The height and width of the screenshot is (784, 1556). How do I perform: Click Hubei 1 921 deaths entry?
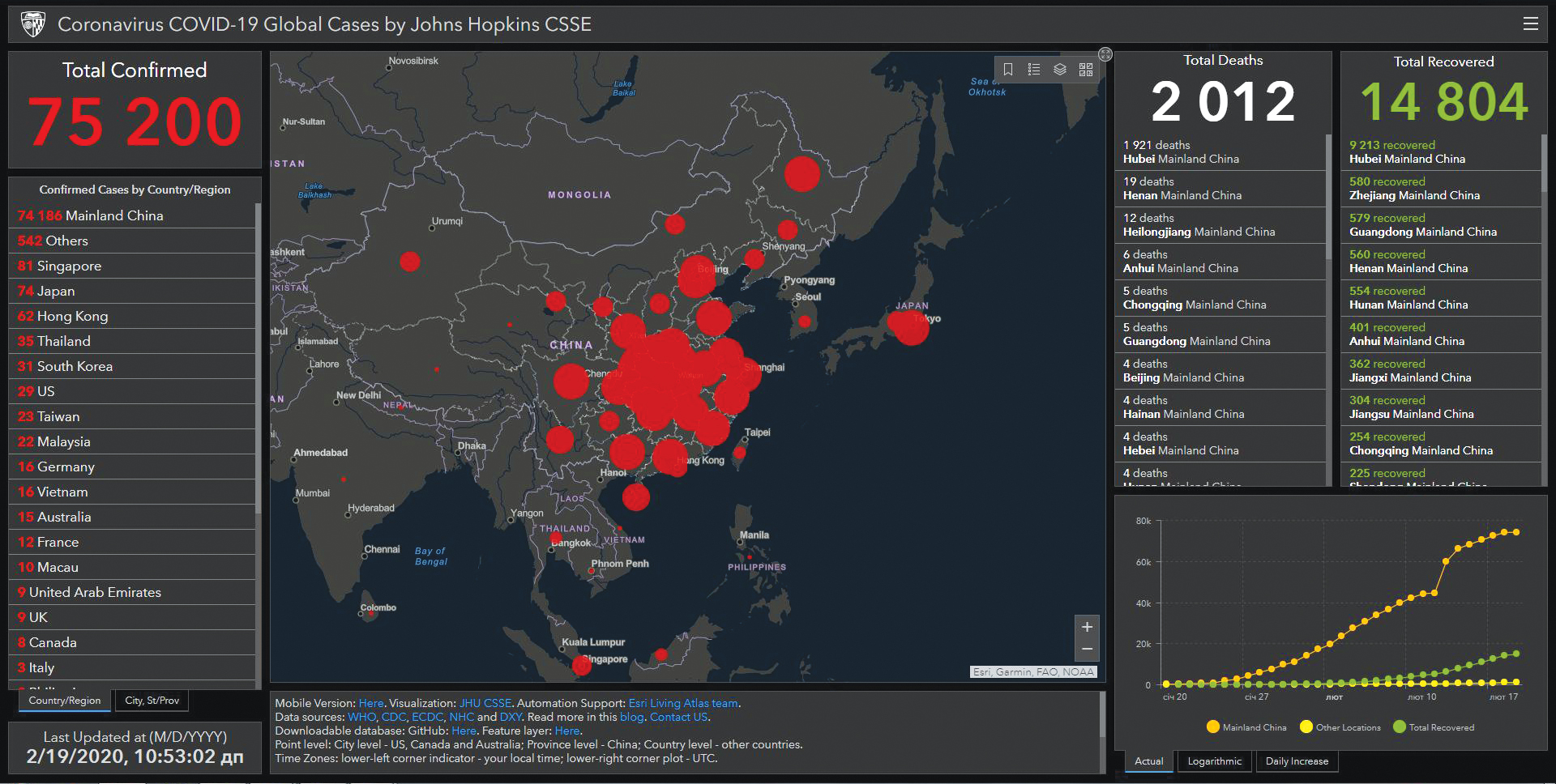click(1220, 152)
